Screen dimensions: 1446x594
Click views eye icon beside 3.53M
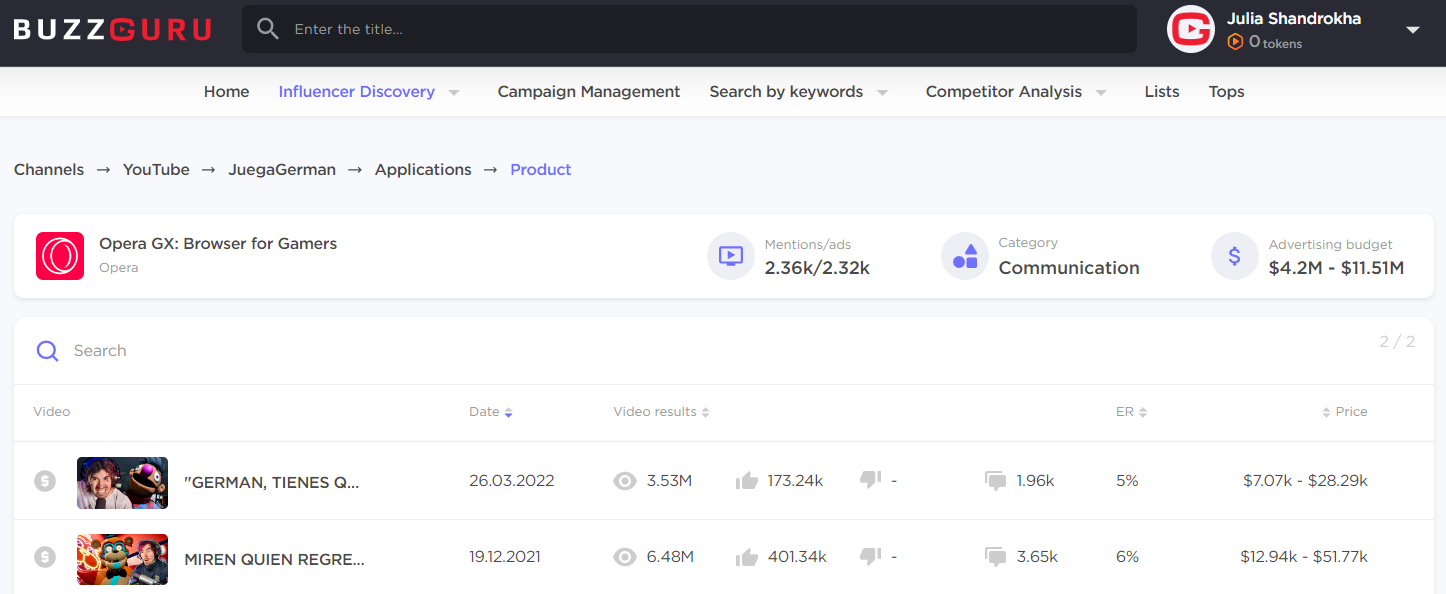625,481
